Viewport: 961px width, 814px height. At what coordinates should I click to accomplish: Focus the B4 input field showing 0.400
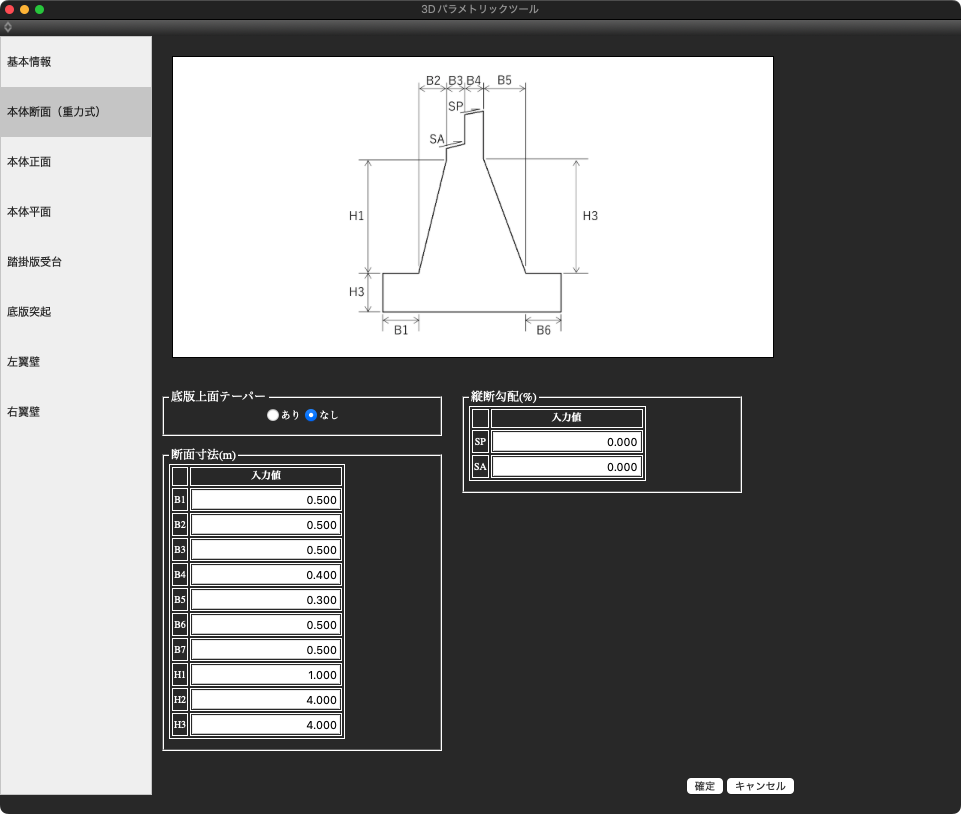[266, 575]
